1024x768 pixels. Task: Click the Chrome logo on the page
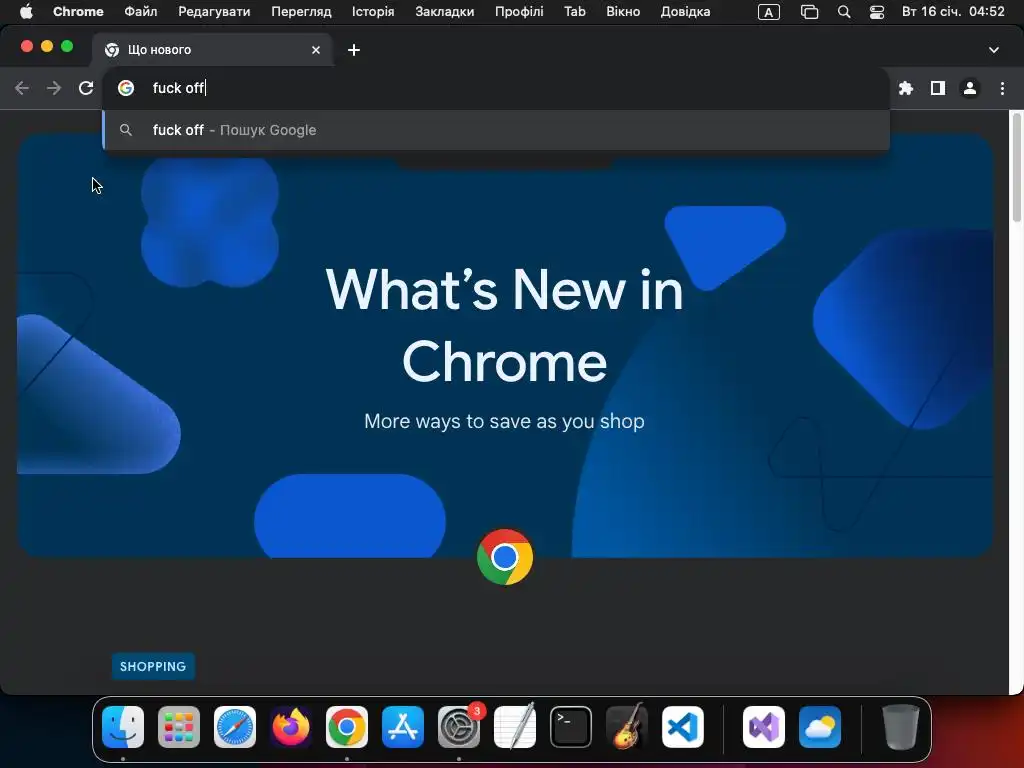click(505, 557)
